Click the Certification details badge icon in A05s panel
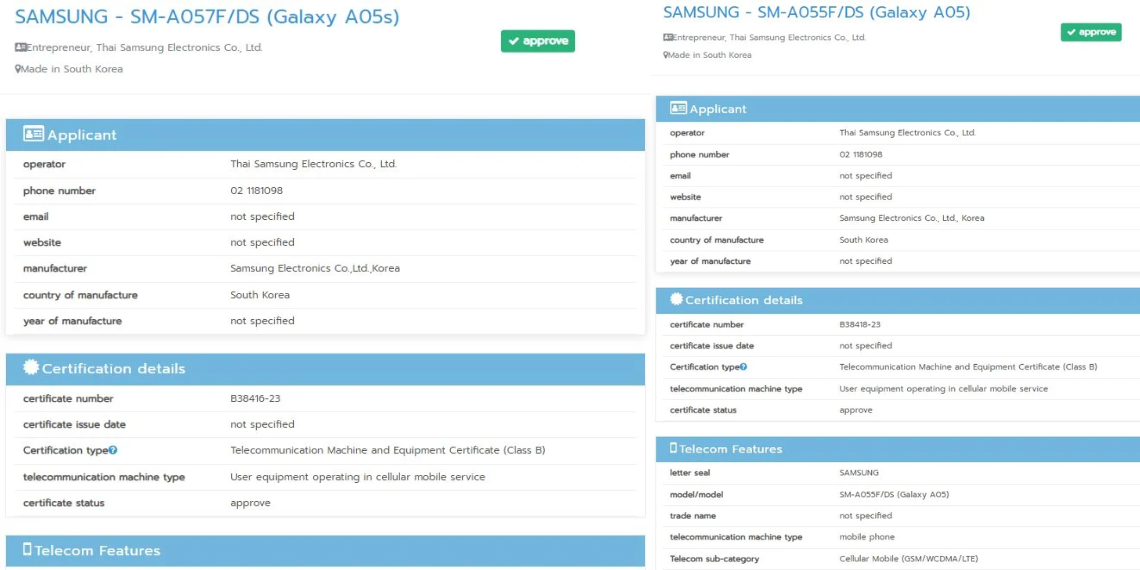 (x=31, y=367)
